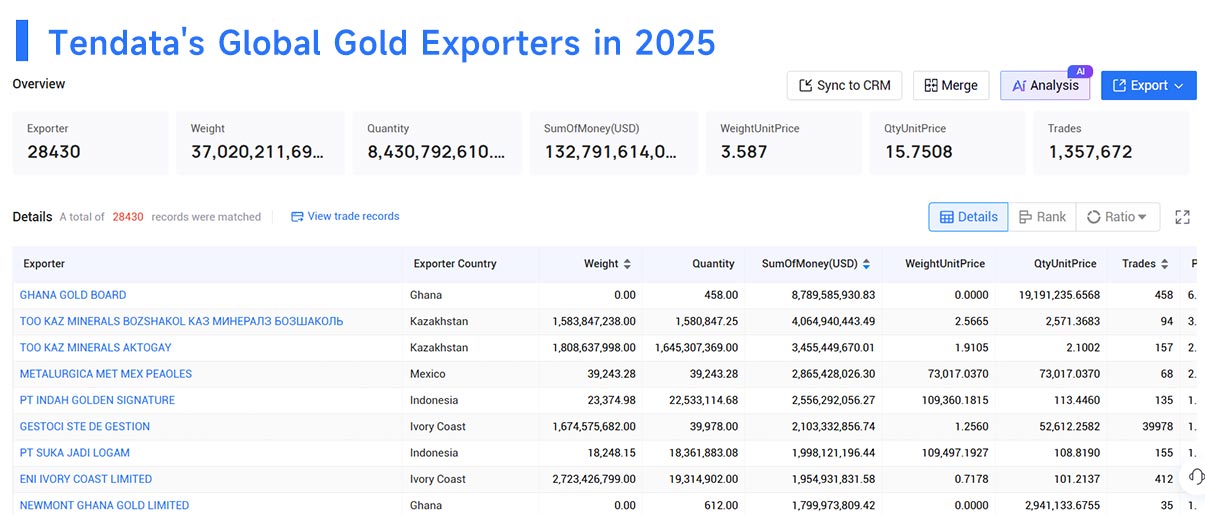Screen dimensions: 1205x515
Task: Click the Overview heading
Action: pyautogui.click(x=39, y=84)
